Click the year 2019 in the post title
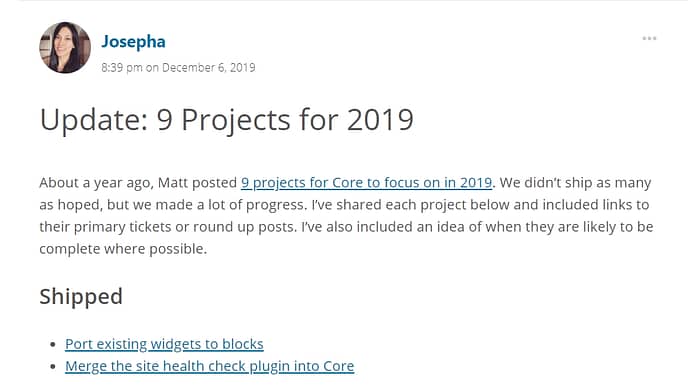Image resolution: width=694 pixels, height=390 pixels. point(380,120)
